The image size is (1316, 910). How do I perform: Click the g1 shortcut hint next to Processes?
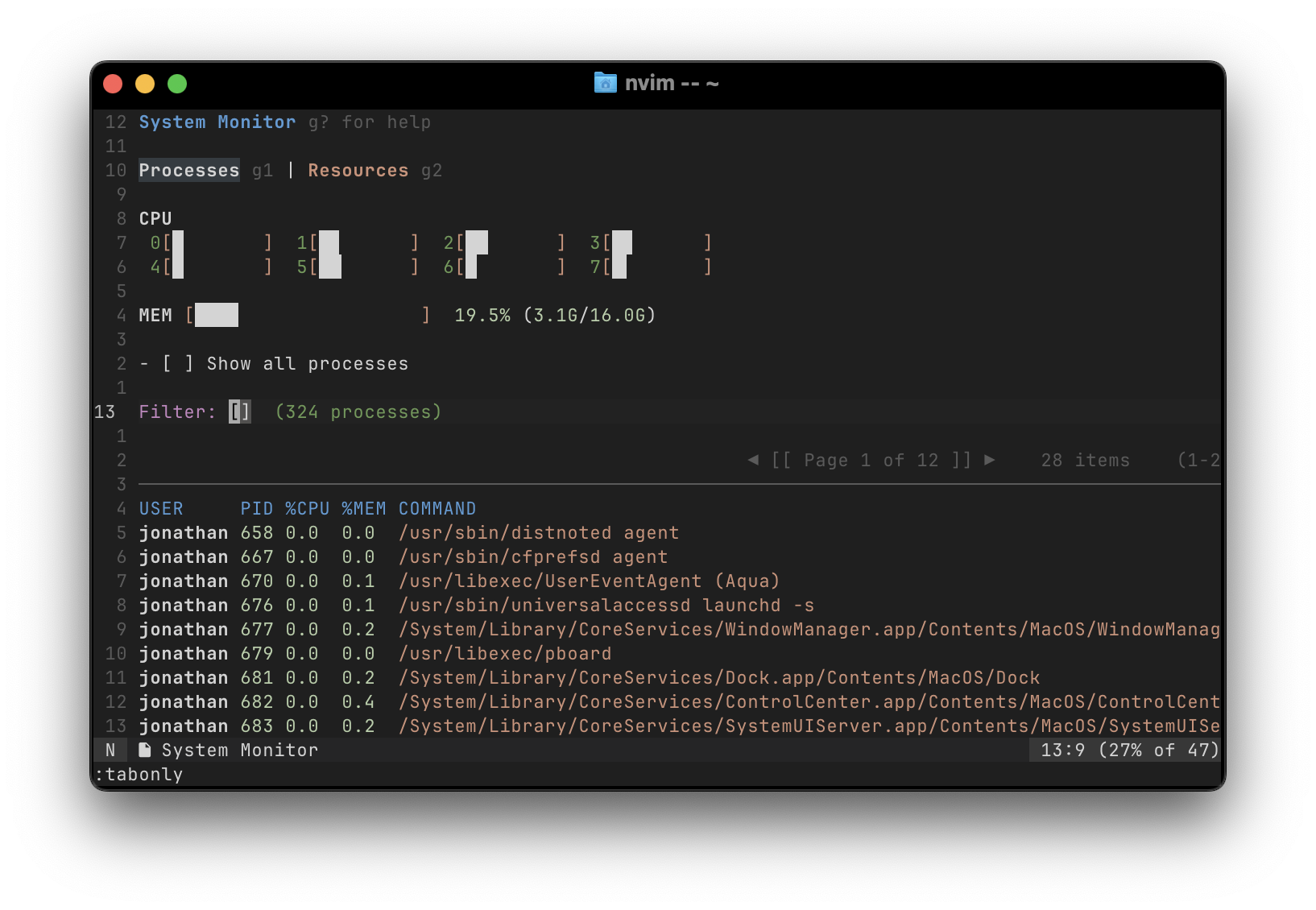(x=263, y=170)
